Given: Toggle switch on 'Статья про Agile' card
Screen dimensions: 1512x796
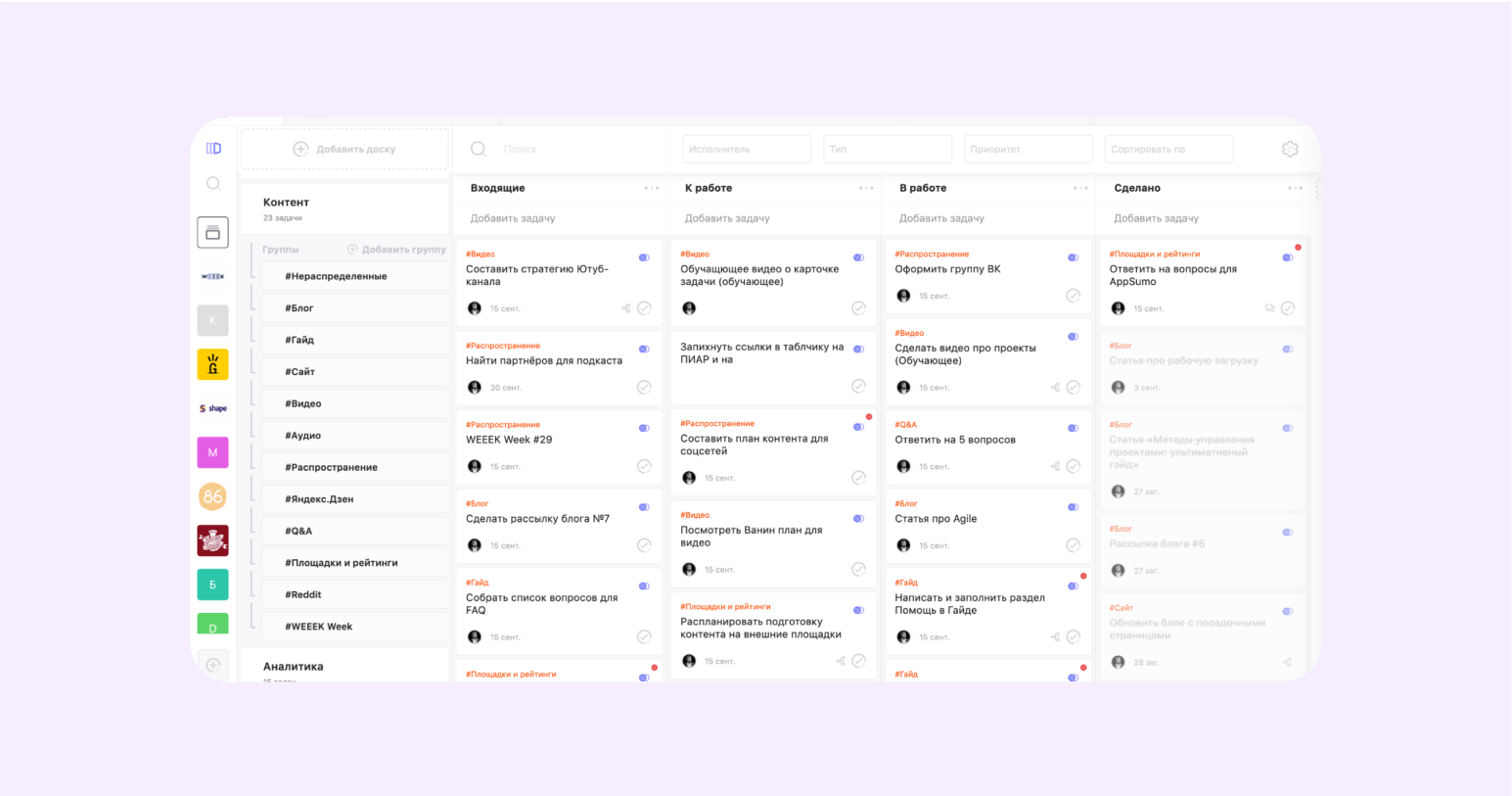Looking at the screenshot, I should 1073,507.
